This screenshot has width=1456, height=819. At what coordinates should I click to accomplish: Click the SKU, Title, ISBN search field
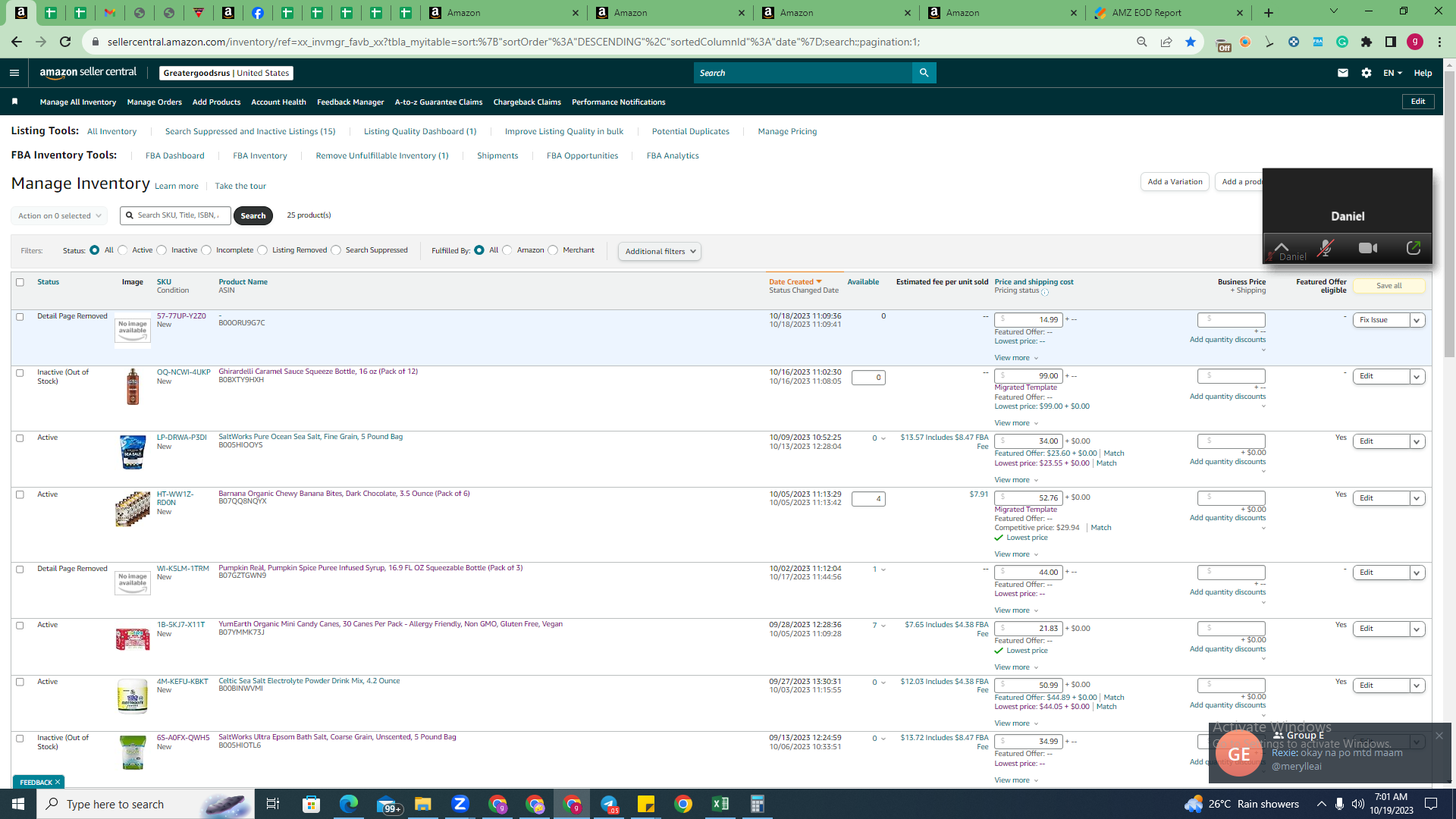[x=176, y=216]
